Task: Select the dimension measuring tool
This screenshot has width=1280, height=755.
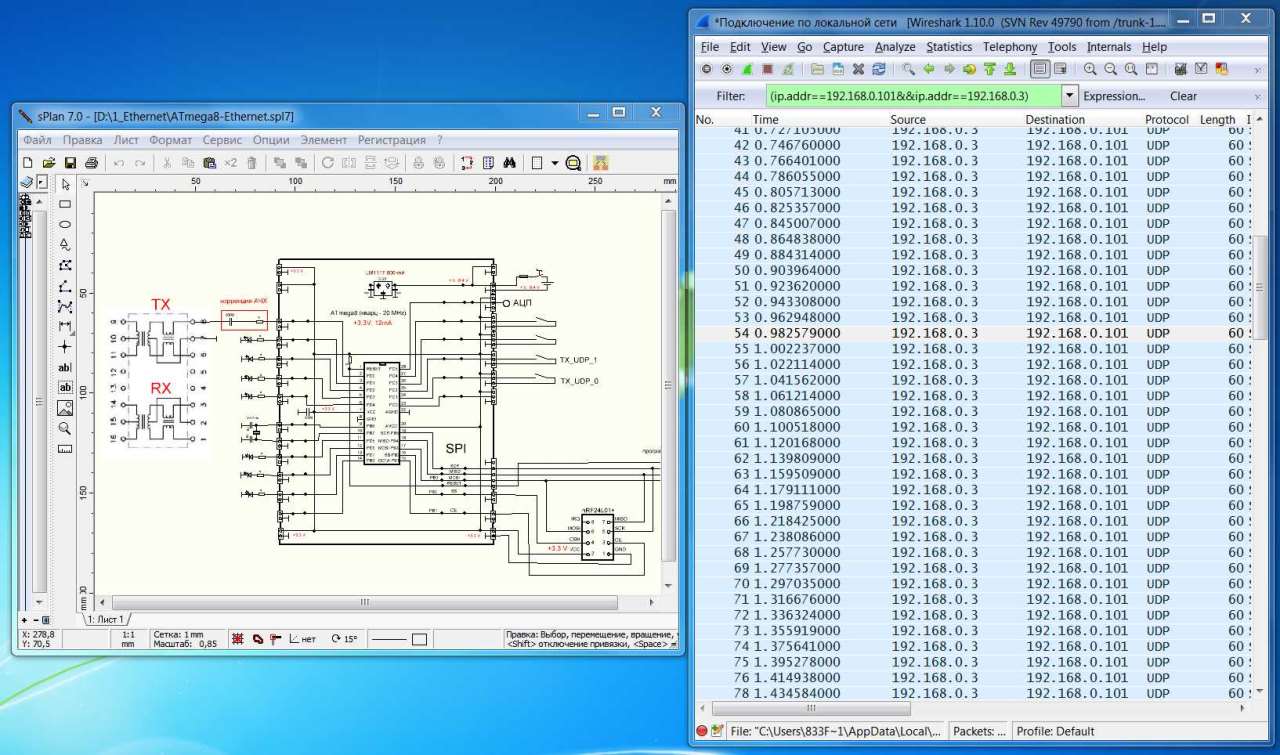Action: pos(65,326)
